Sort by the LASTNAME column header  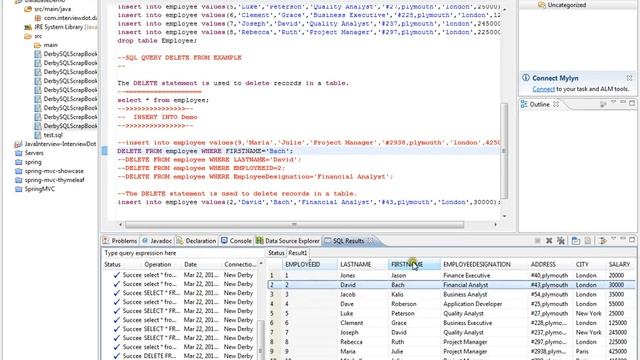point(356,264)
